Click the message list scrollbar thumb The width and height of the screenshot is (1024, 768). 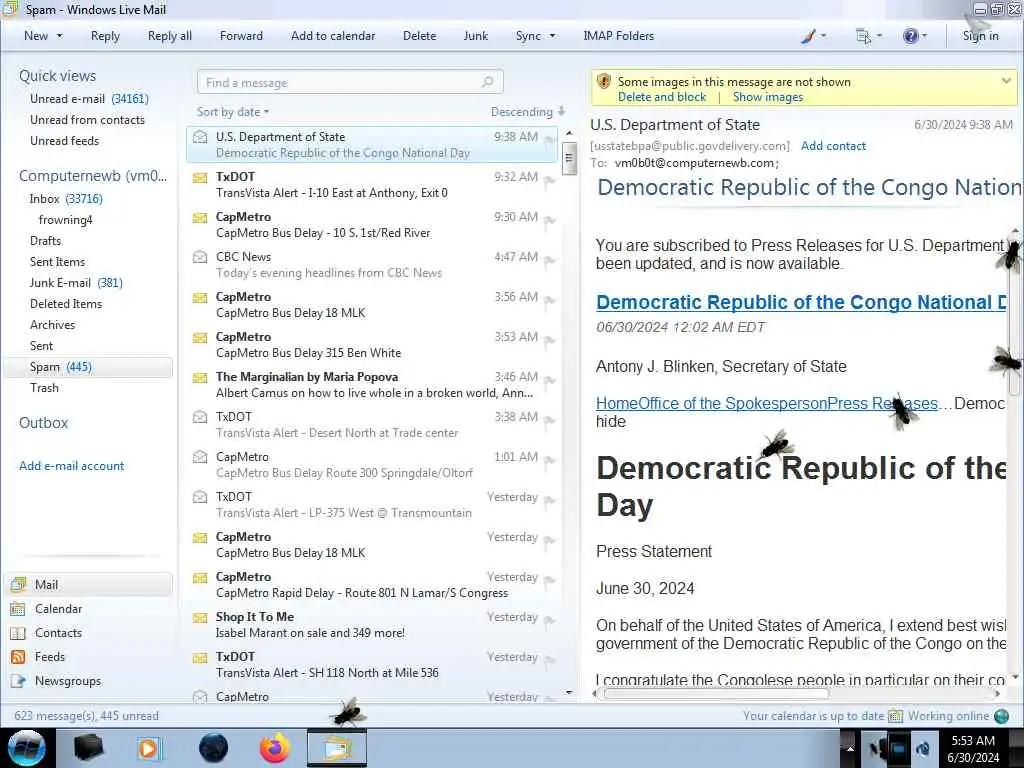tap(569, 157)
